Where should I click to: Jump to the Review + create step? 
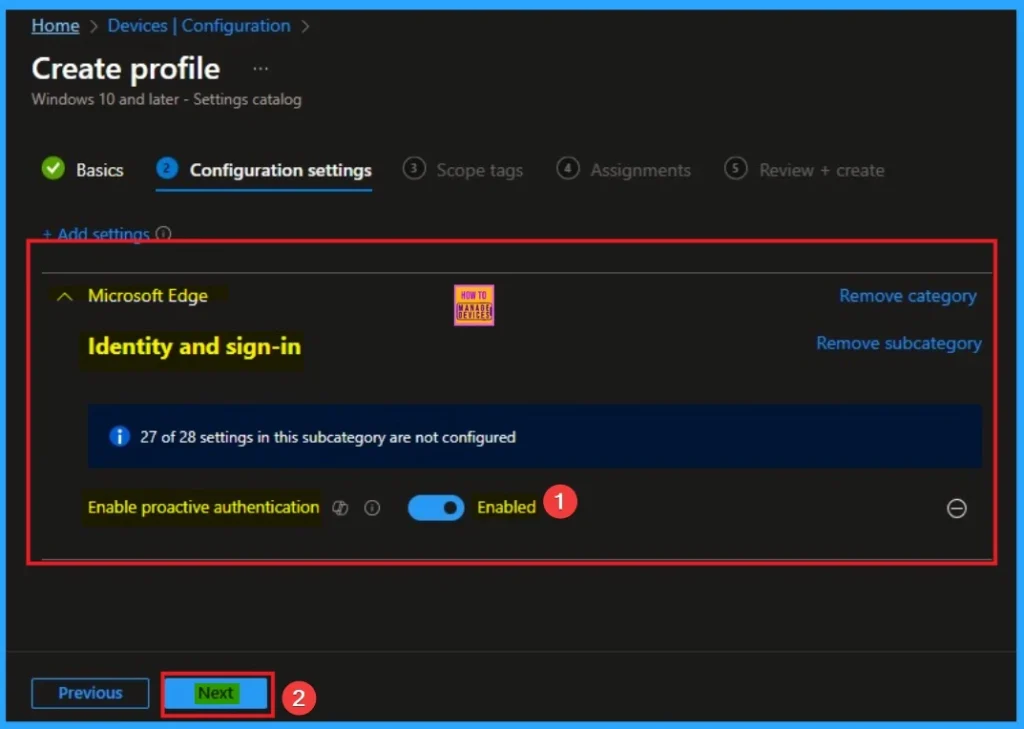(805, 170)
